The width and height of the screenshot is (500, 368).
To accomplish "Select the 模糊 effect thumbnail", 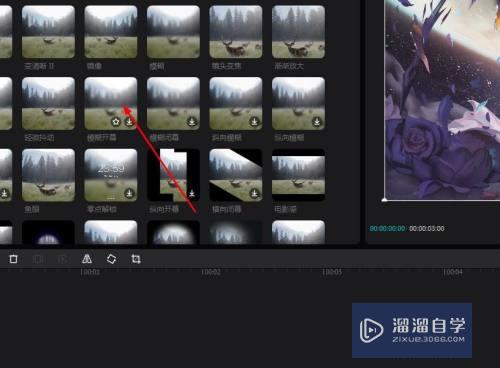I will [x=173, y=32].
